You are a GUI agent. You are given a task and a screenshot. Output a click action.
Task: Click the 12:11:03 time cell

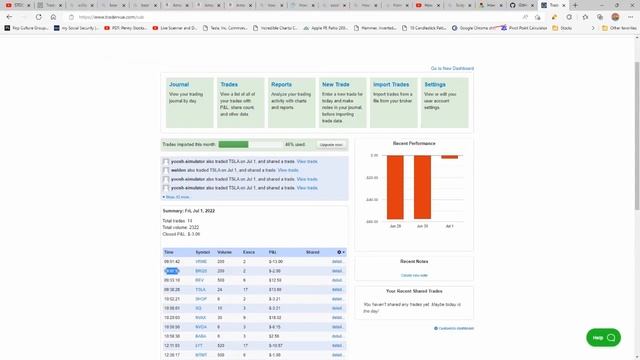pyautogui.click(x=172, y=346)
